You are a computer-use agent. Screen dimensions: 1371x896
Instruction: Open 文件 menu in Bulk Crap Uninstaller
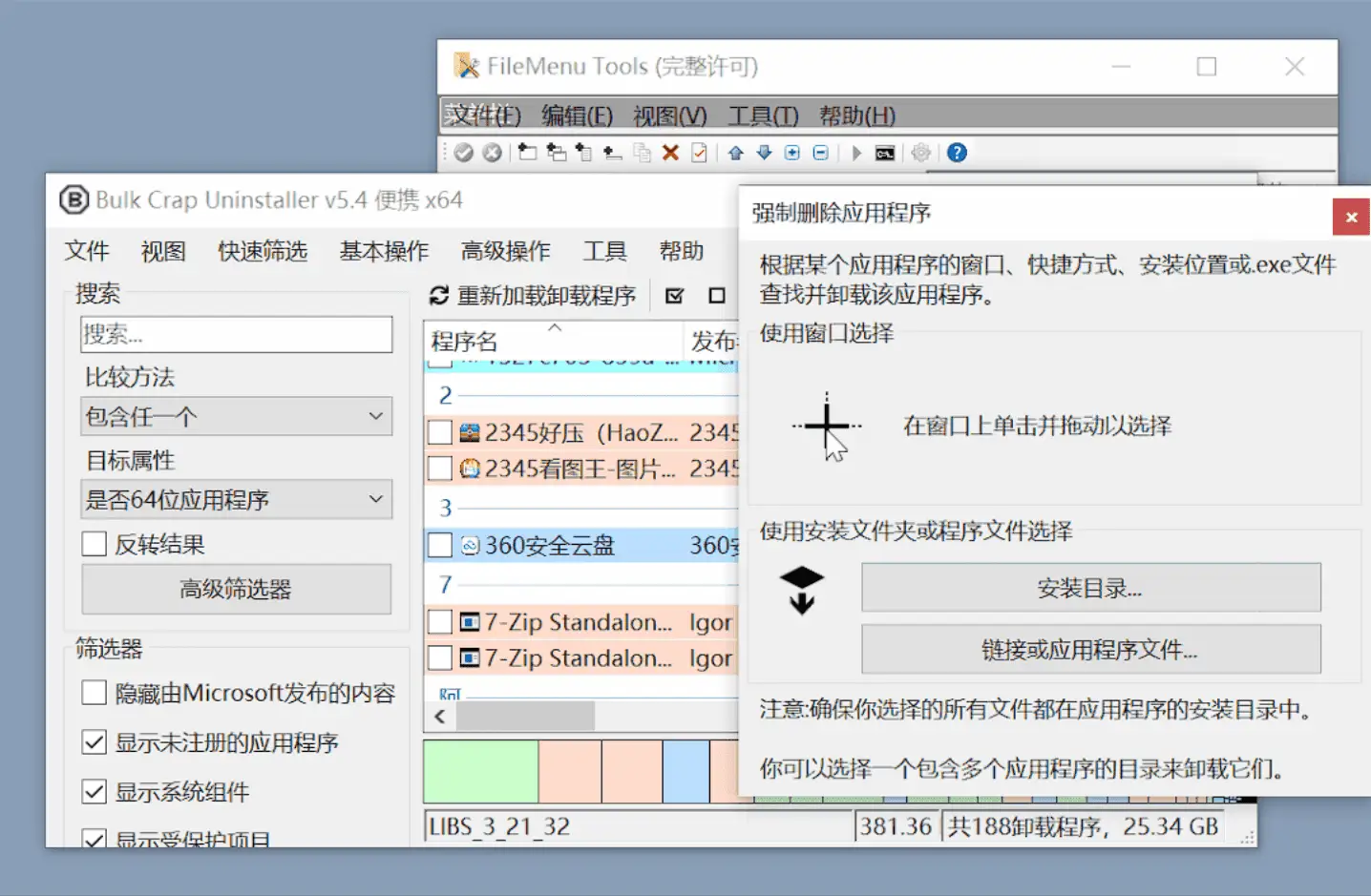click(87, 251)
